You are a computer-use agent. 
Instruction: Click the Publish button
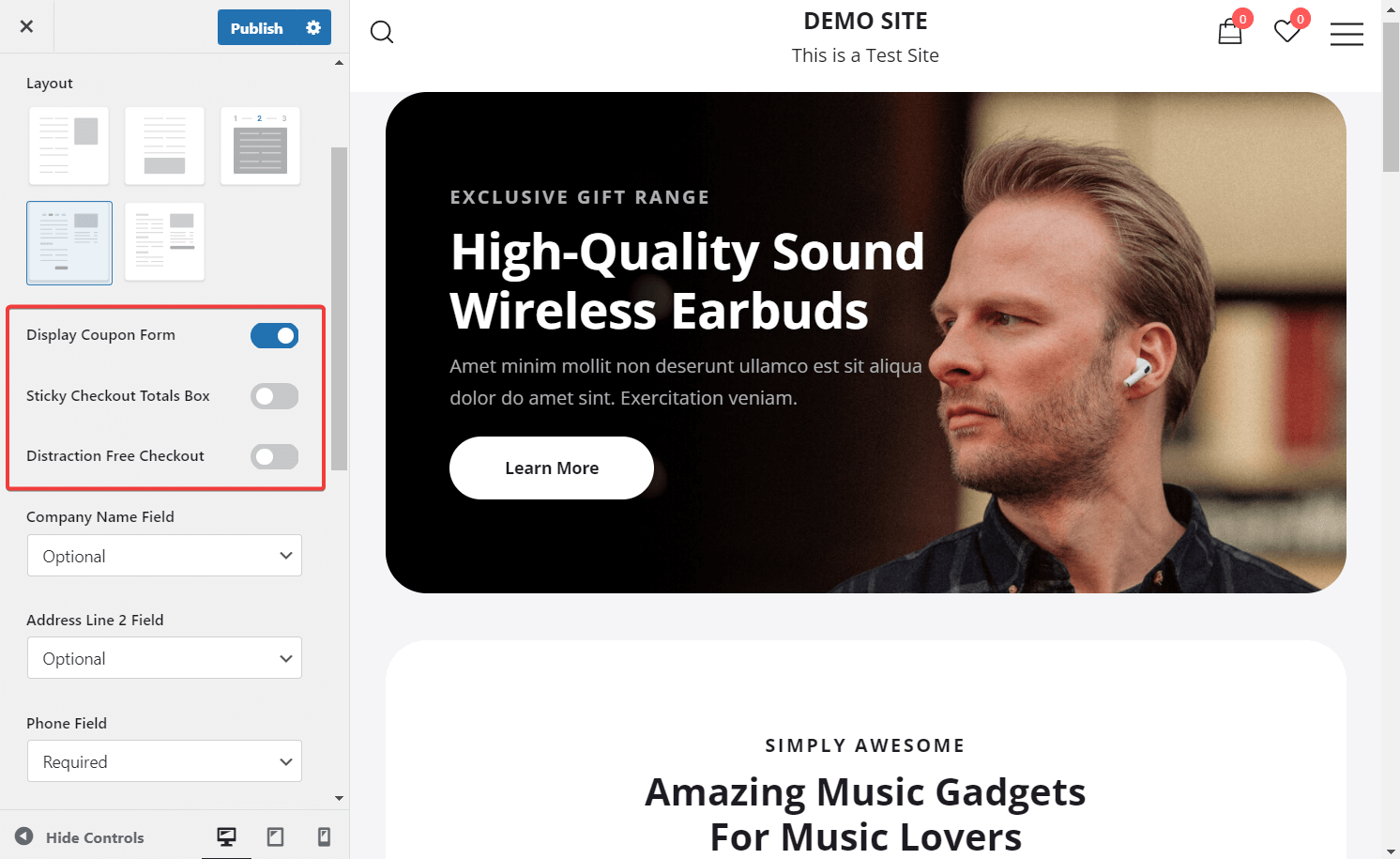click(257, 28)
